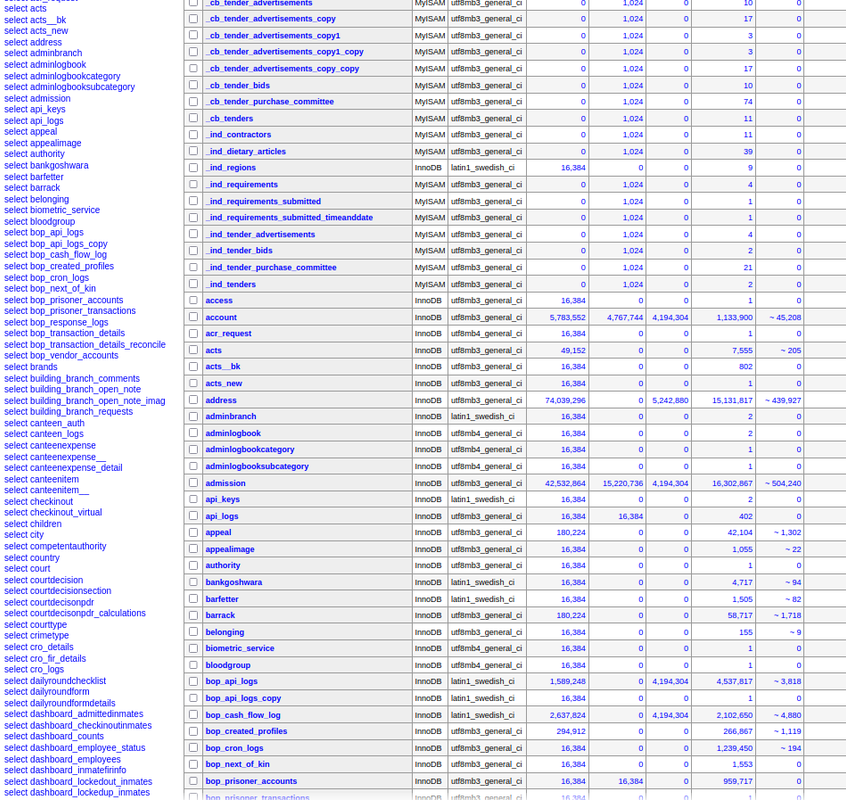Click sidebar link select cro_fir_details
Viewport: 846px width, 800px height.
coord(45,659)
